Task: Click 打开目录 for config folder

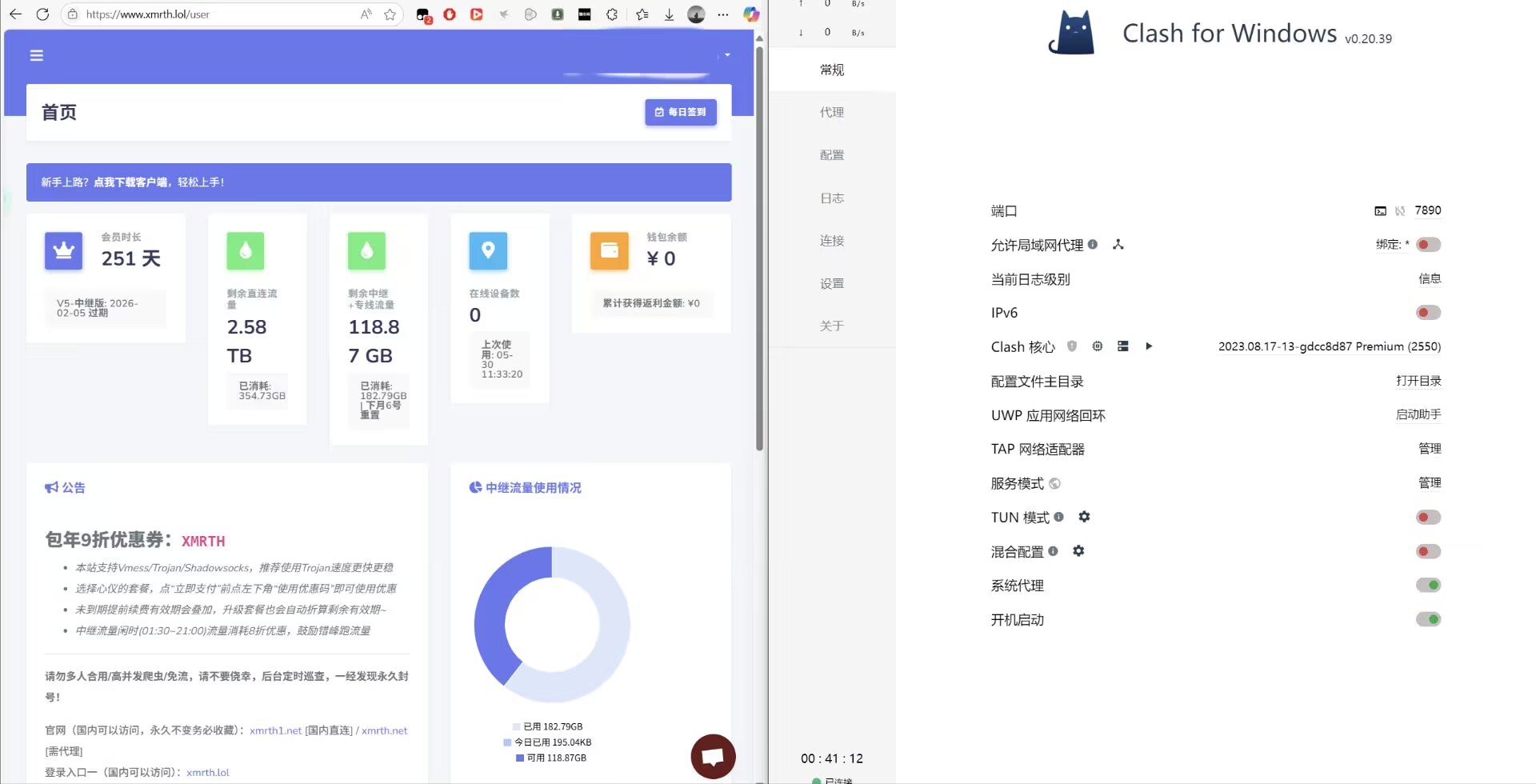Action: tap(1418, 381)
